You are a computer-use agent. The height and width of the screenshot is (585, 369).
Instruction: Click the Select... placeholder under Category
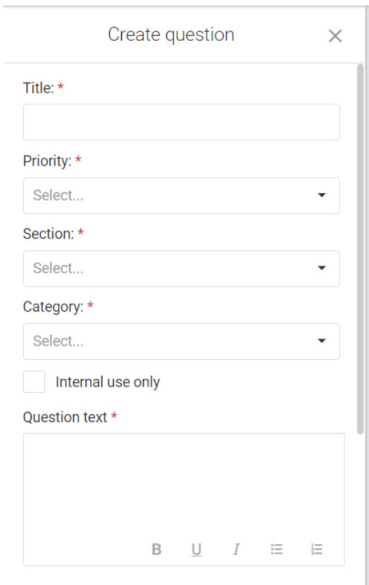click(x=58, y=341)
